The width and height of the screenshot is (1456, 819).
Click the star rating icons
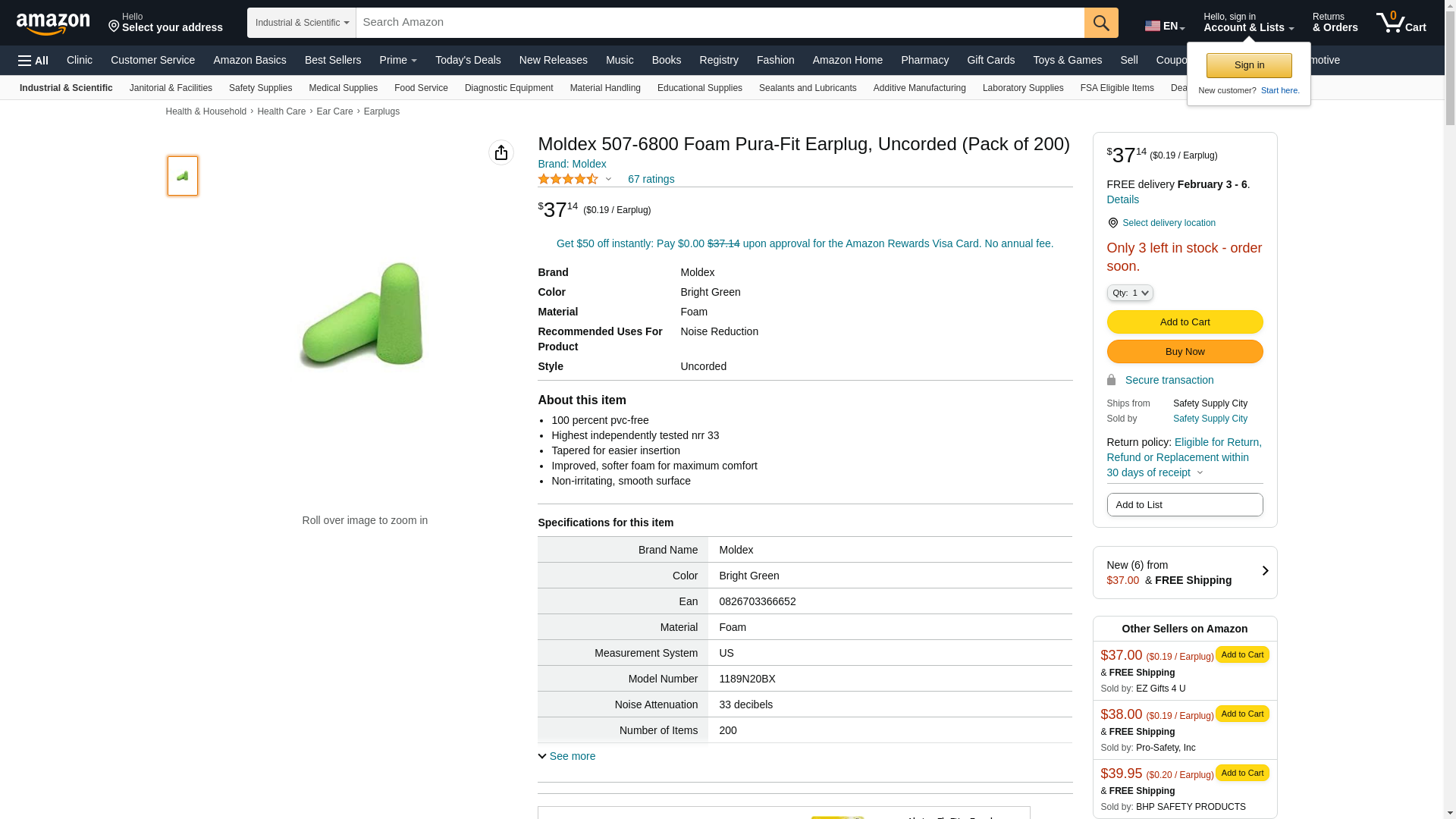click(x=568, y=179)
